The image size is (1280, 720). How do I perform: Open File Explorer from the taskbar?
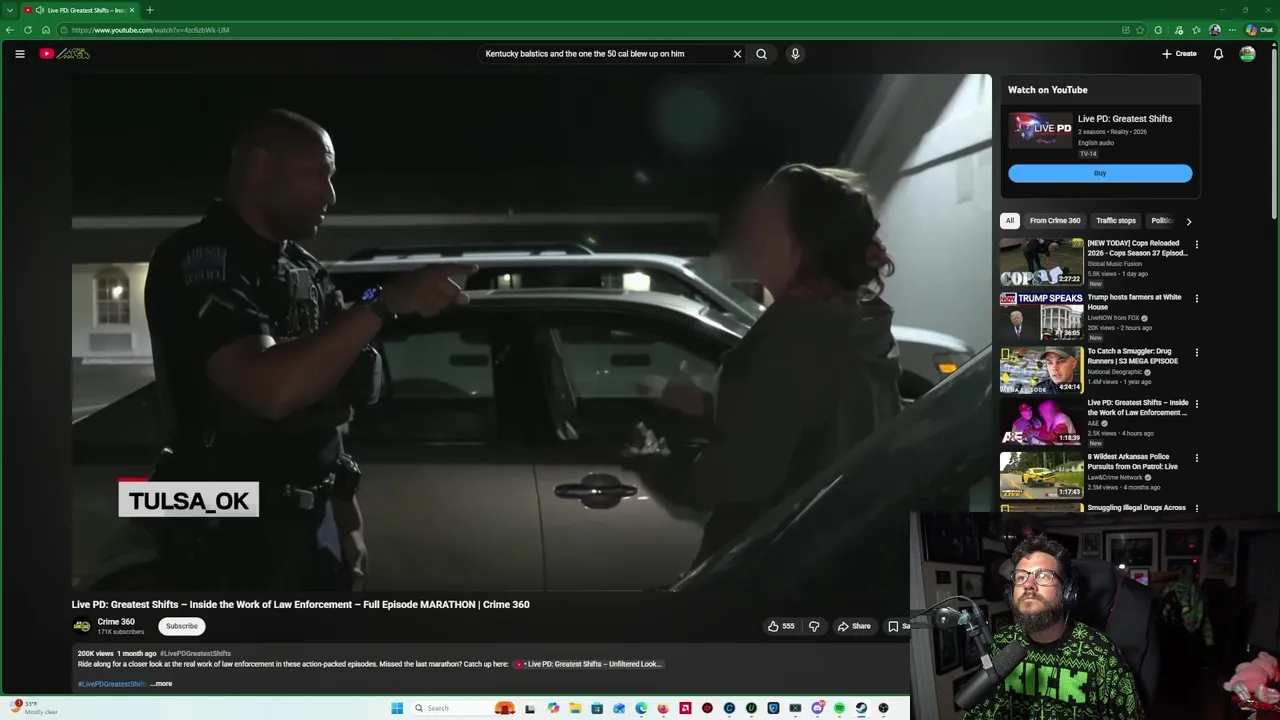[x=575, y=708]
